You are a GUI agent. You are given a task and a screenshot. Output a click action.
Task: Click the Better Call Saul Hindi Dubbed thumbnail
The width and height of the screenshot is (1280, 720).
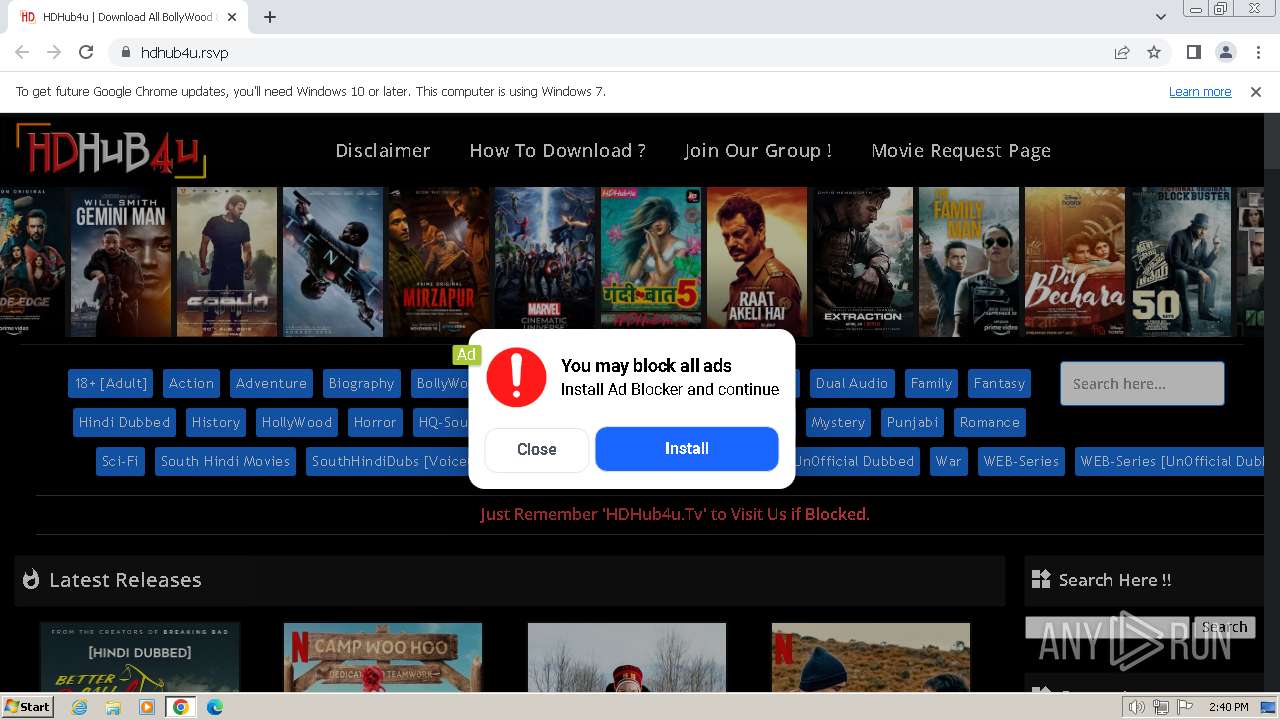pyautogui.click(x=140, y=657)
